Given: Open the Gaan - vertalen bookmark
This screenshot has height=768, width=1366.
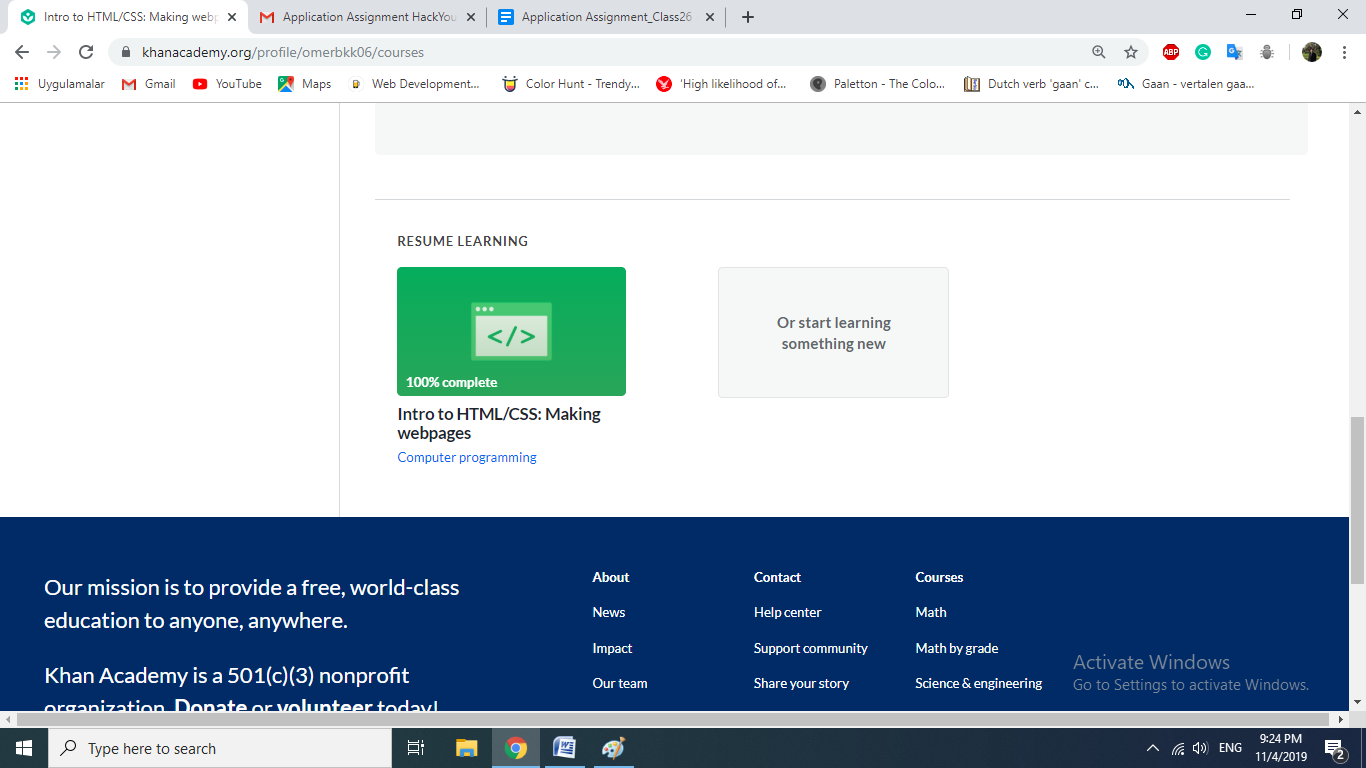Looking at the screenshot, I should click(1186, 84).
